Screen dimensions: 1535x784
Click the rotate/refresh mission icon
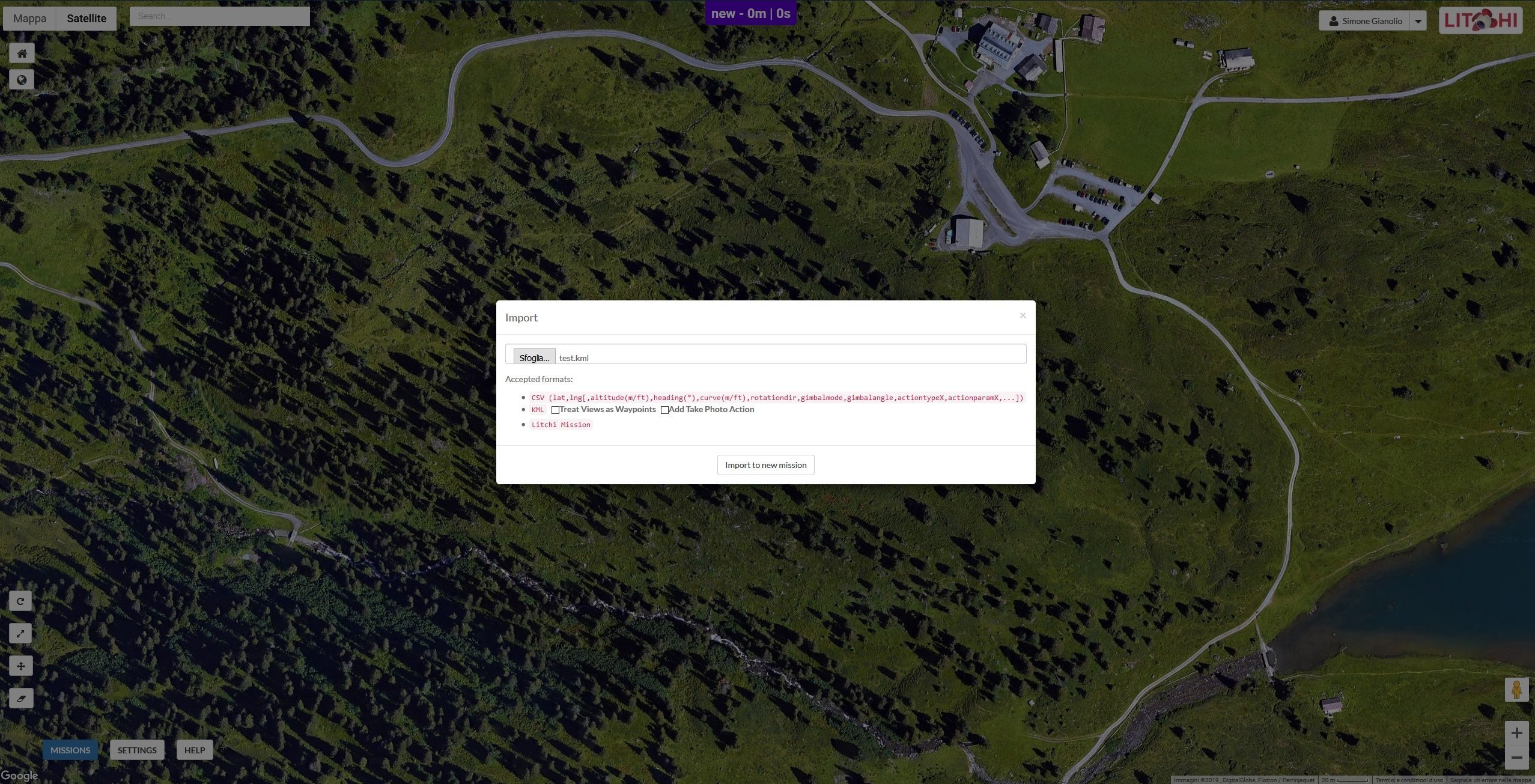pyautogui.click(x=19, y=601)
